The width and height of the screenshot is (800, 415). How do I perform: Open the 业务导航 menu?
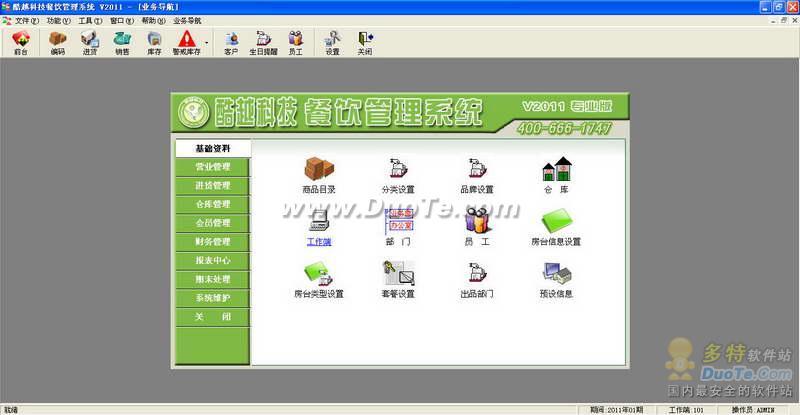click(187, 21)
